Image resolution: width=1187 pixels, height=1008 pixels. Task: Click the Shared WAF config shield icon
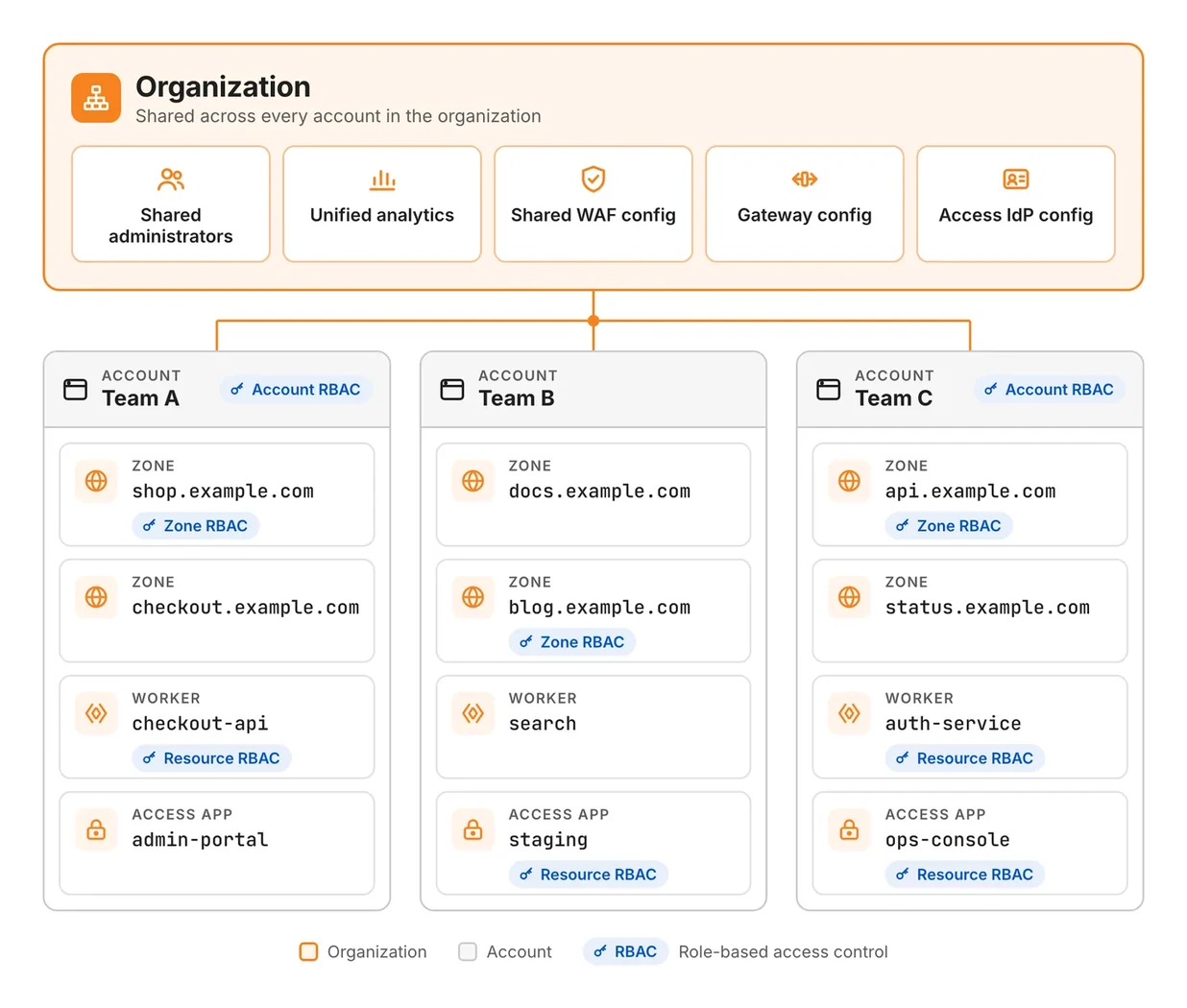tap(593, 180)
